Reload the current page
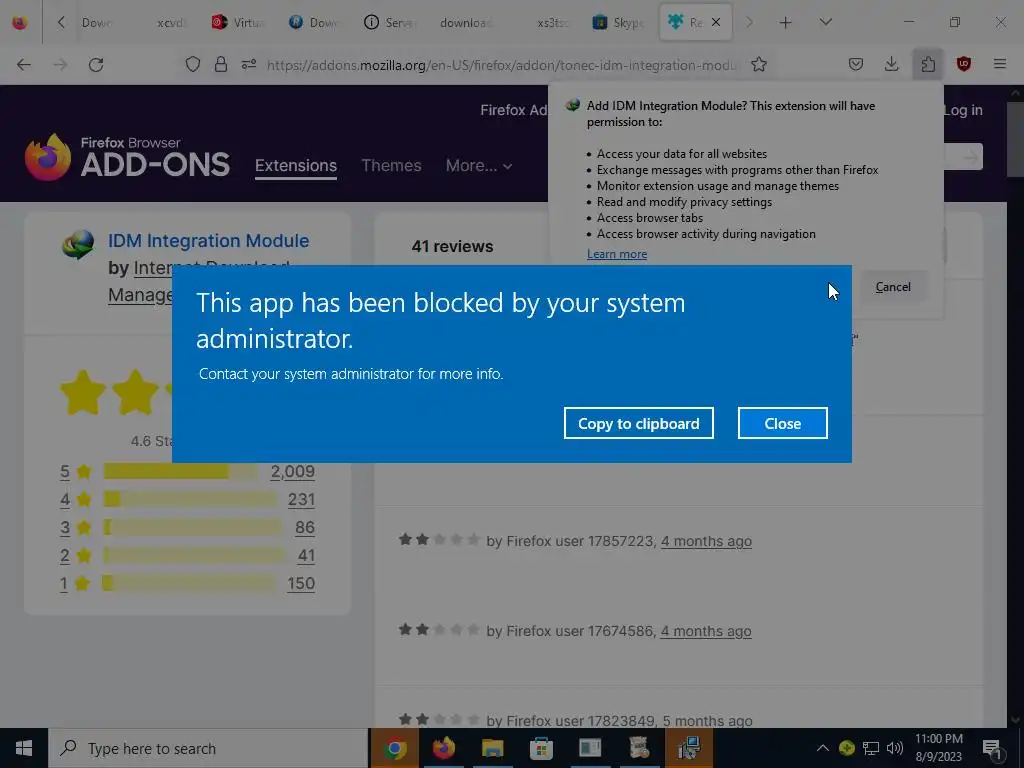The width and height of the screenshot is (1024, 768). click(x=96, y=65)
